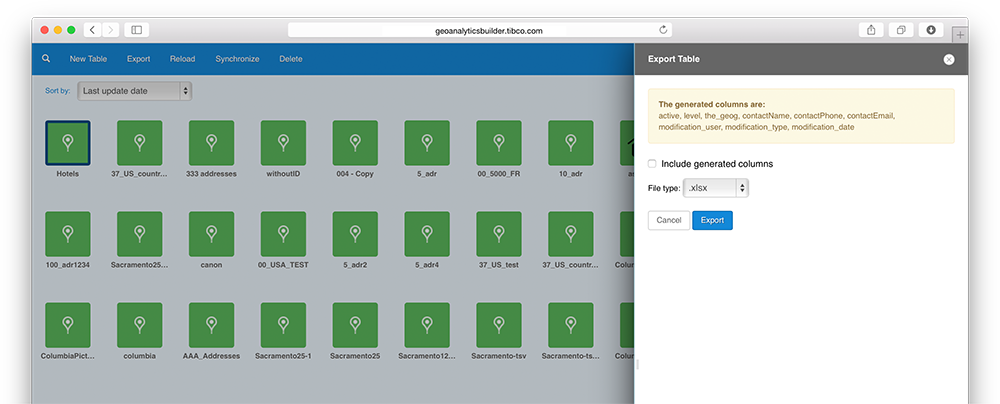
Task: Click the canon table icon
Action: [x=211, y=234]
